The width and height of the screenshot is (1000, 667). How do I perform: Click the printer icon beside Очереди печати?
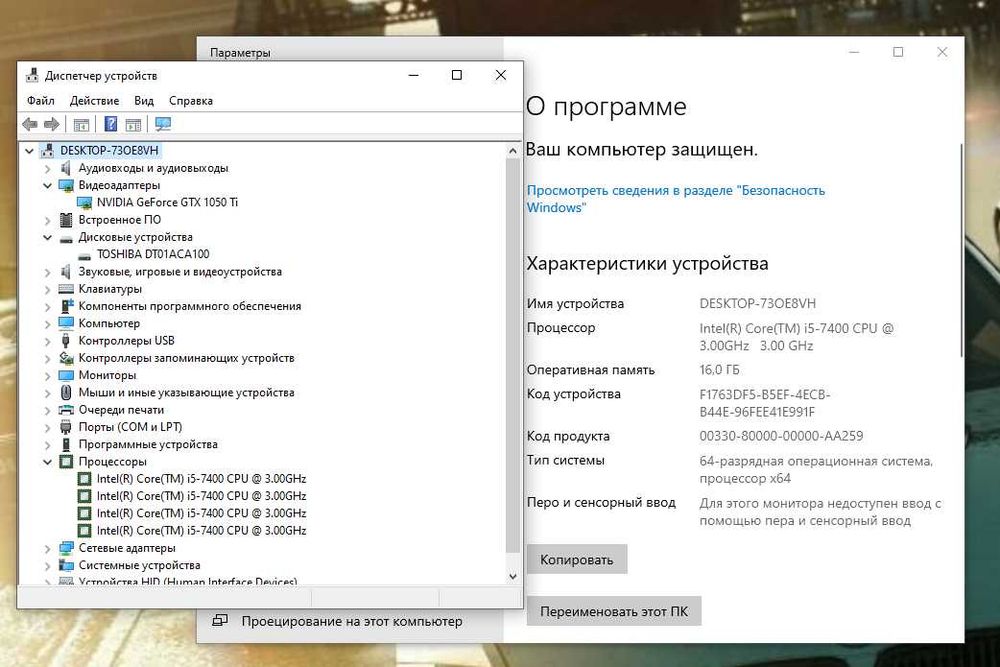coord(66,409)
